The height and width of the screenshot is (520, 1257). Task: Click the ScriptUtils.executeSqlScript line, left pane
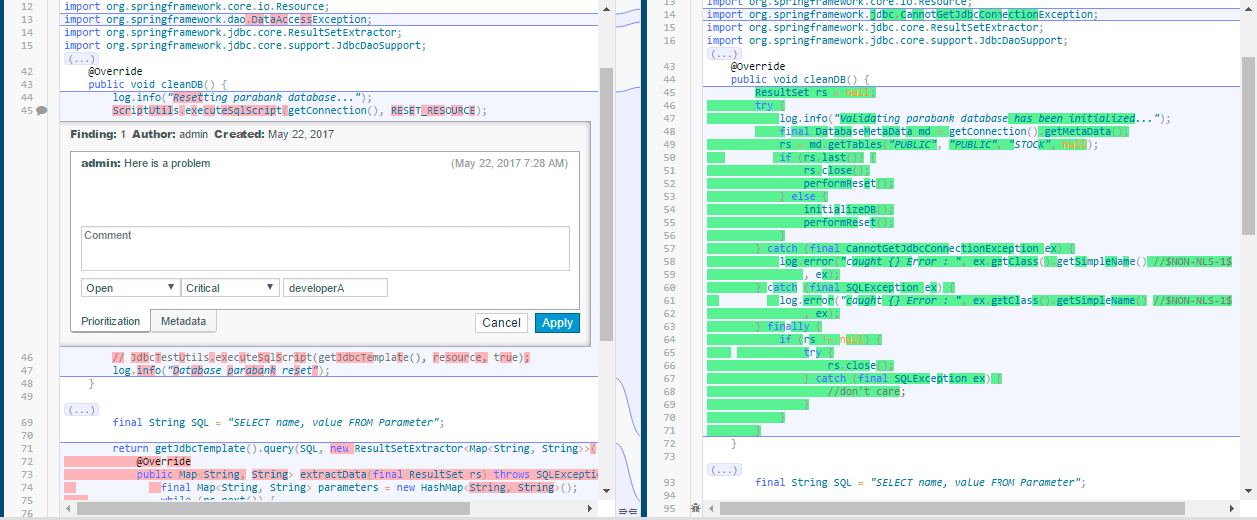(300, 111)
